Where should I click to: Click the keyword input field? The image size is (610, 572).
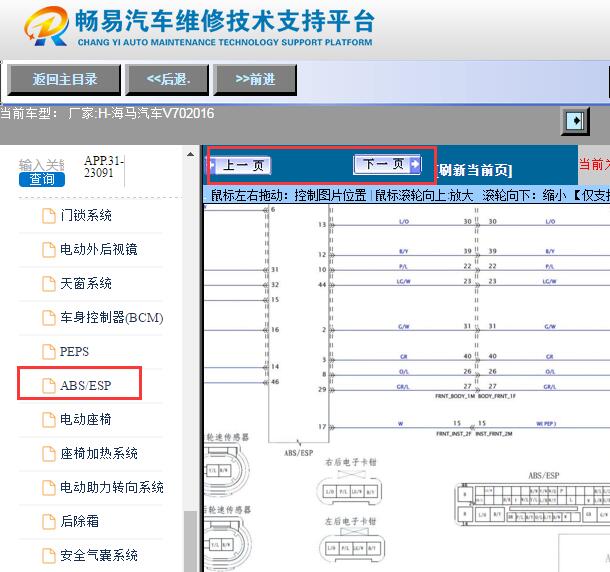click(41, 165)
